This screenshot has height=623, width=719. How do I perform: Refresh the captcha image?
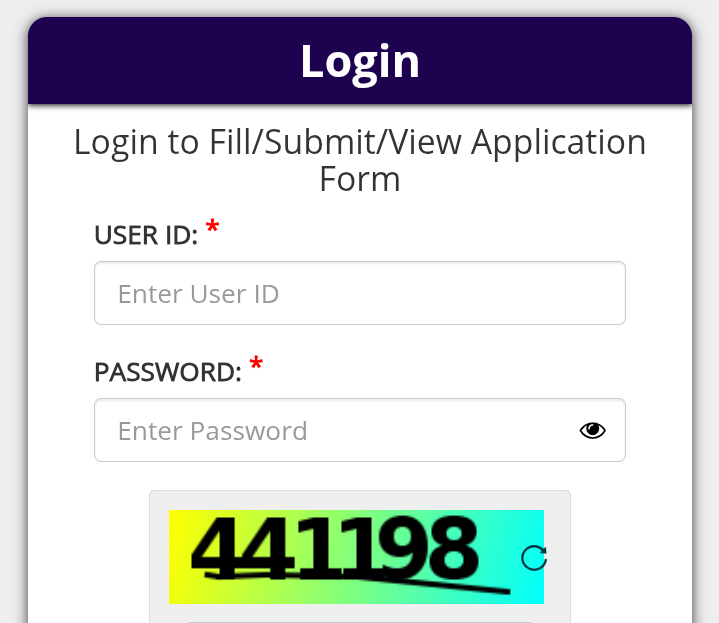point(534,557)
